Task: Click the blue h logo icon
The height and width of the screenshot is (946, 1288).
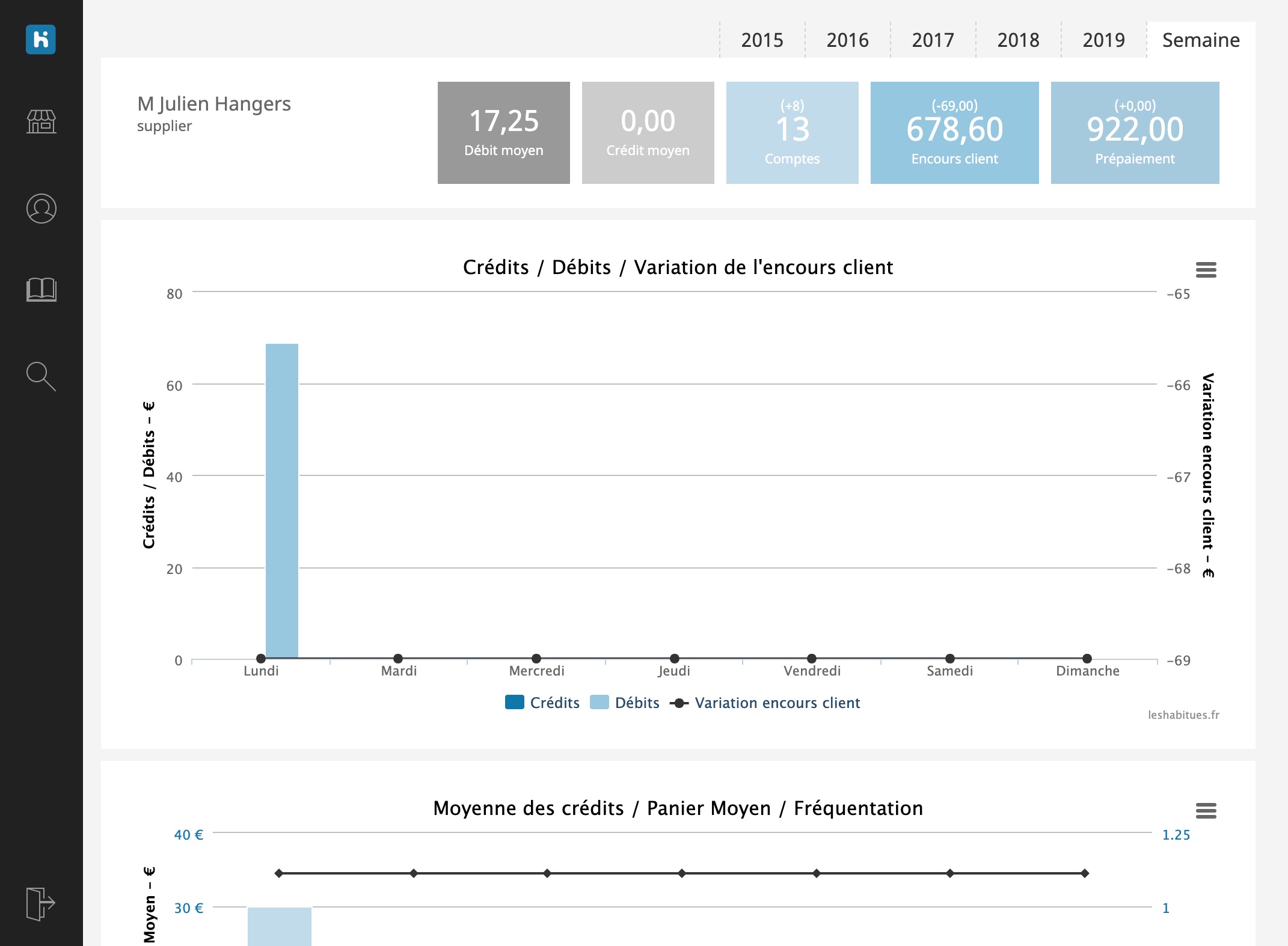Action: tap(41, 40)
